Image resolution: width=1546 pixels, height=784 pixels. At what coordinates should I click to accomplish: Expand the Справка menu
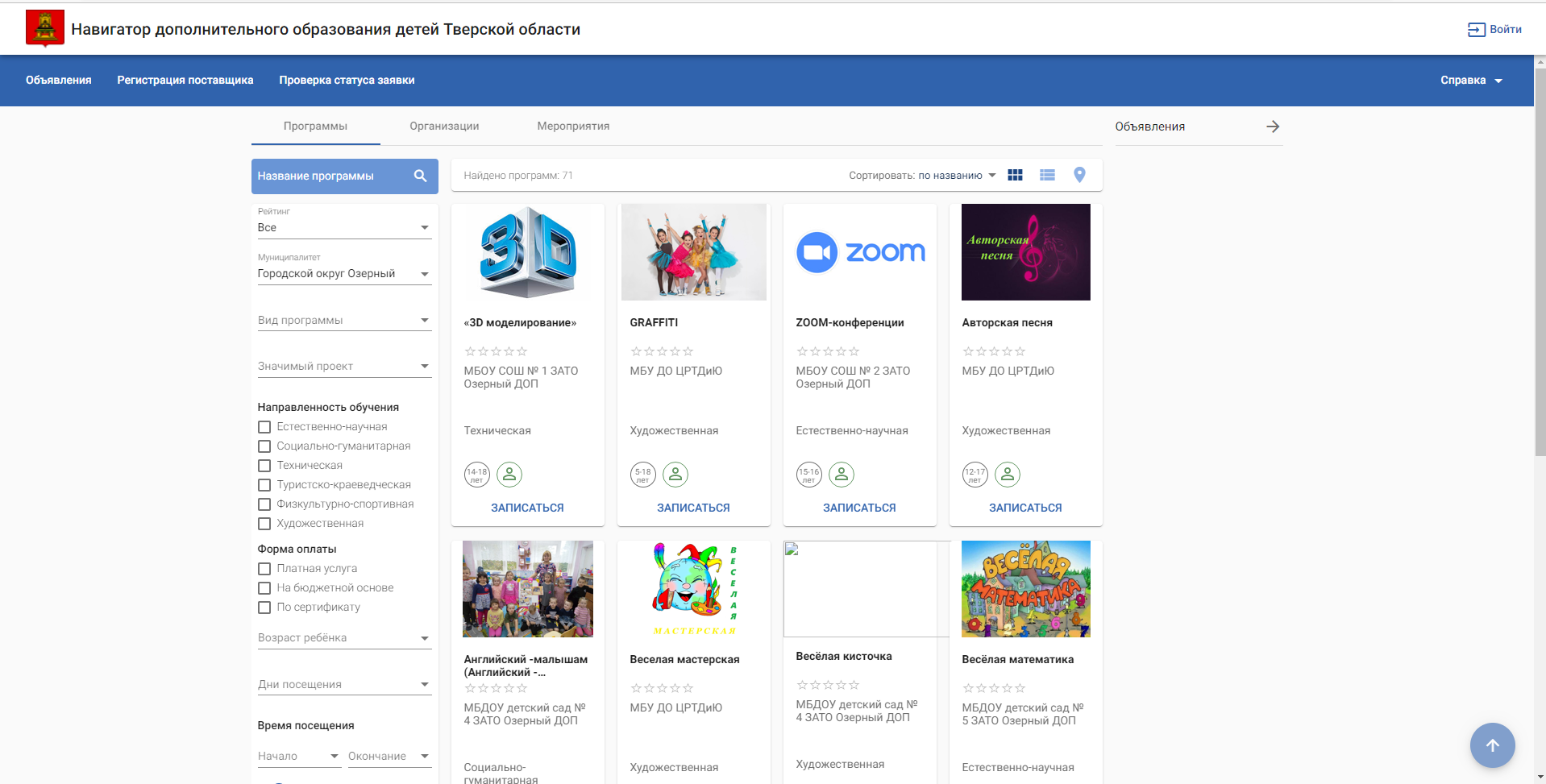tap(1471, 81)
